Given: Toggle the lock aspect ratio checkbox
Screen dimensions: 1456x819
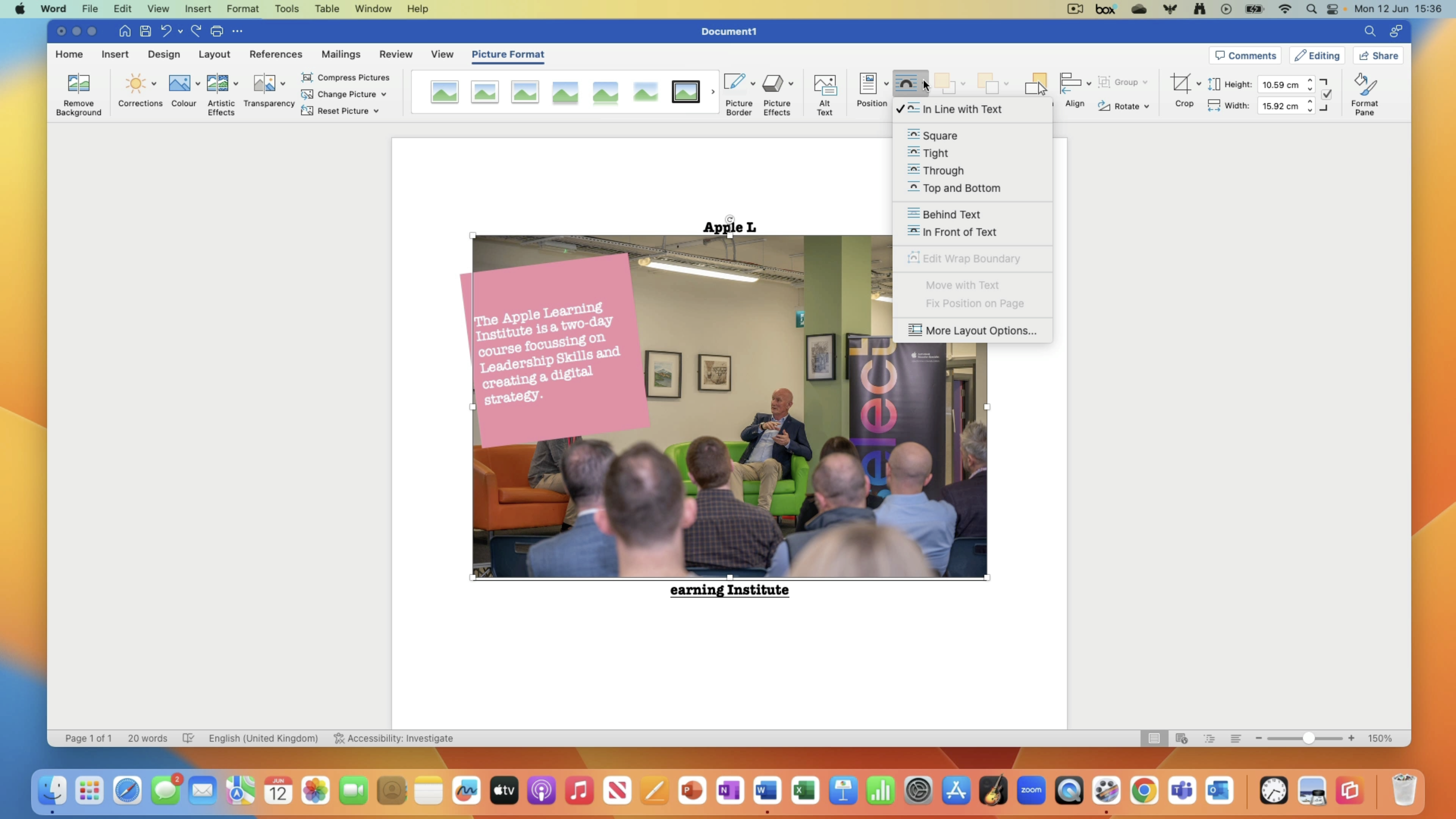Looking at the screenshot, I should coord(1327,94).
